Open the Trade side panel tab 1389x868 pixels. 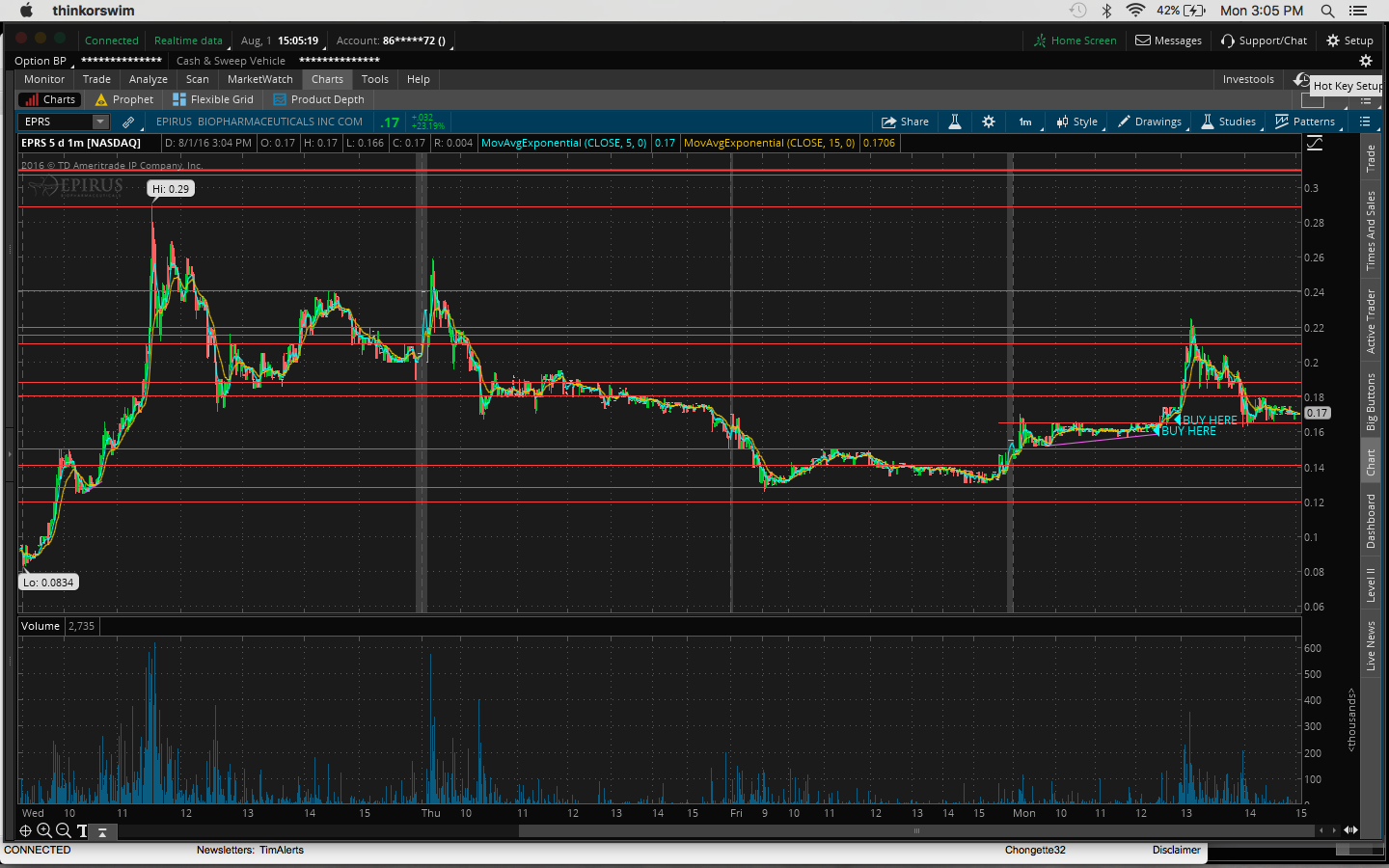coord(1371,158)
